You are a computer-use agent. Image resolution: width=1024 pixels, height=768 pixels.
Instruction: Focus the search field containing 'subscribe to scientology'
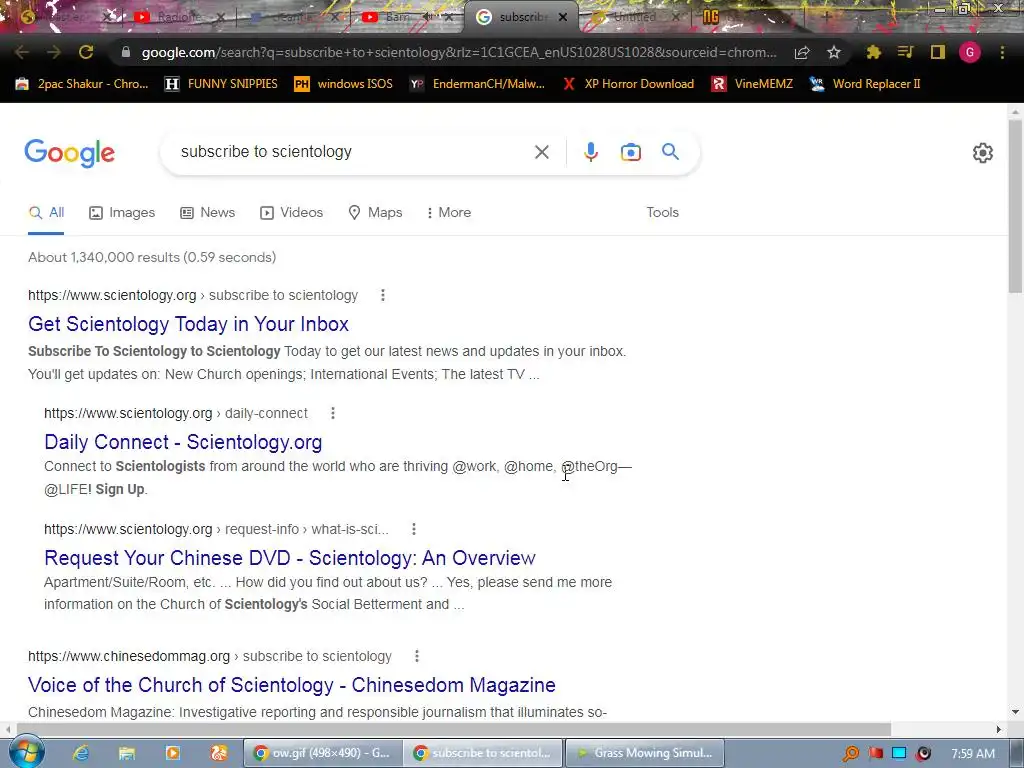[353, 152]
